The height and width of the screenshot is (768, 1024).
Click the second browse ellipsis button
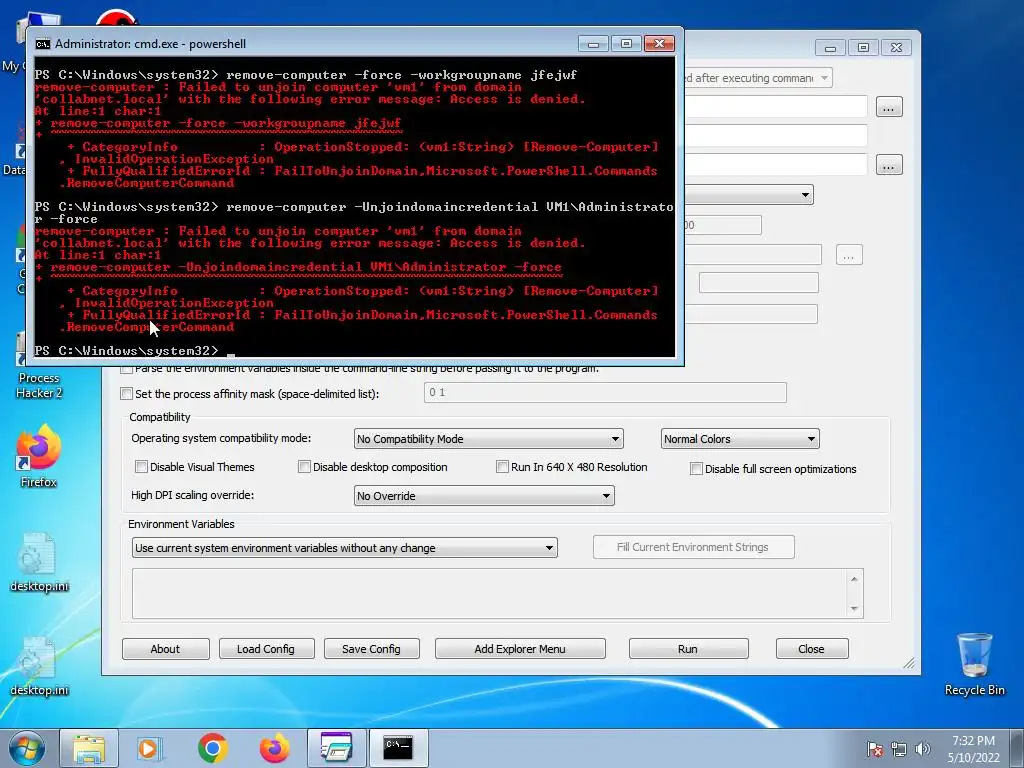[x=888, y=165]
